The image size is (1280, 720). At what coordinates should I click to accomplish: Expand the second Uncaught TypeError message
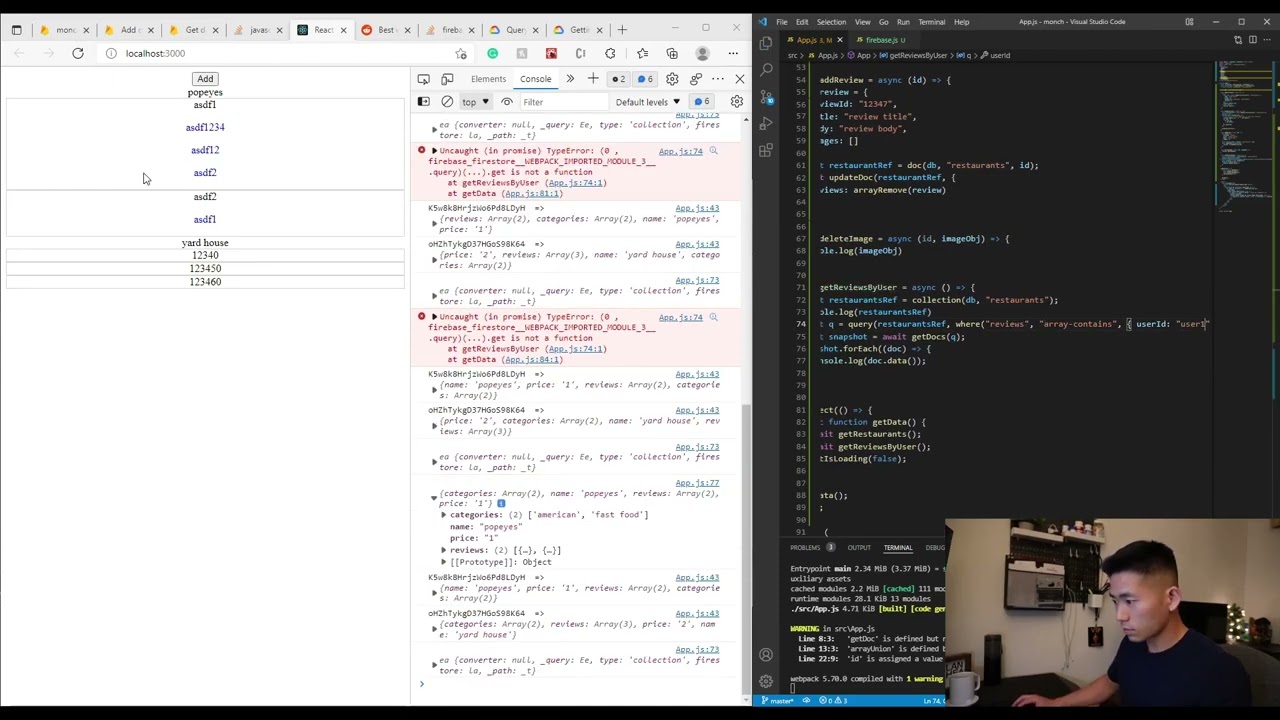point(434,317)
